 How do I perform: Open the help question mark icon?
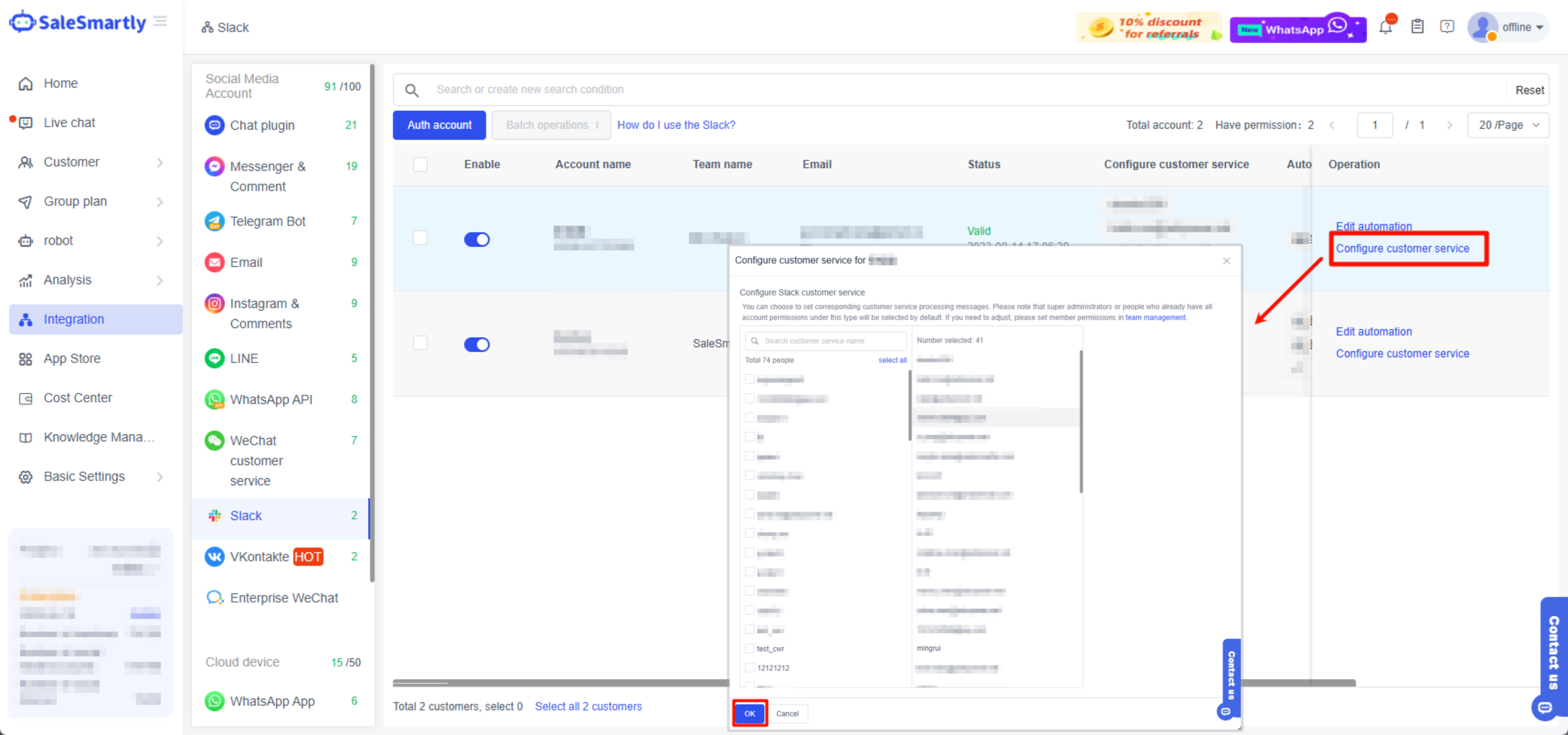coord(1447,27)
